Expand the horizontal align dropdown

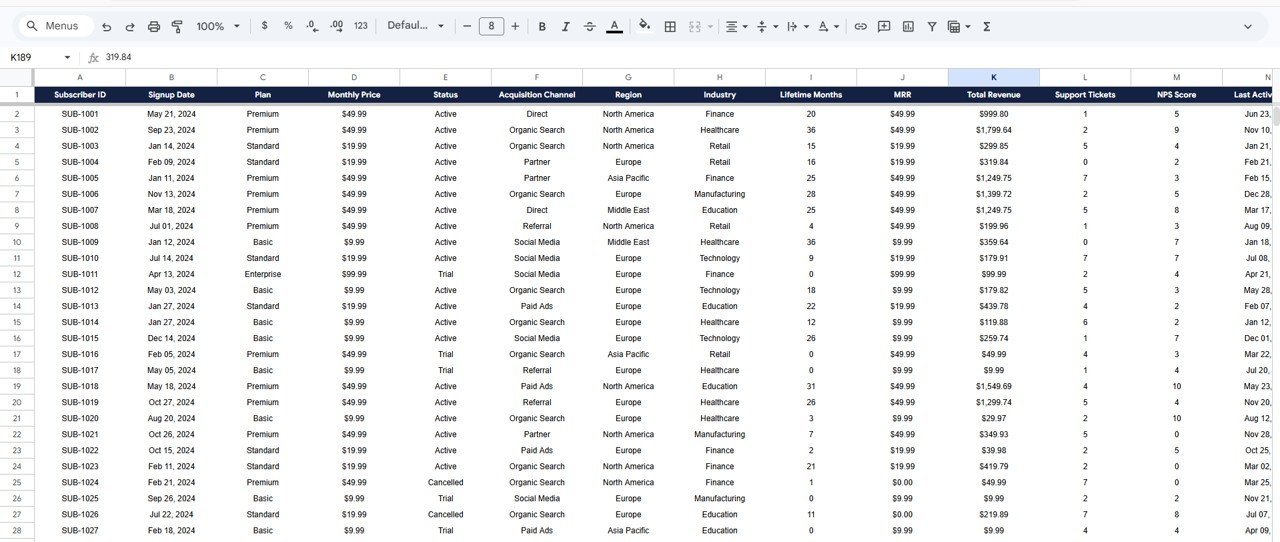click(x=736, y=26)
